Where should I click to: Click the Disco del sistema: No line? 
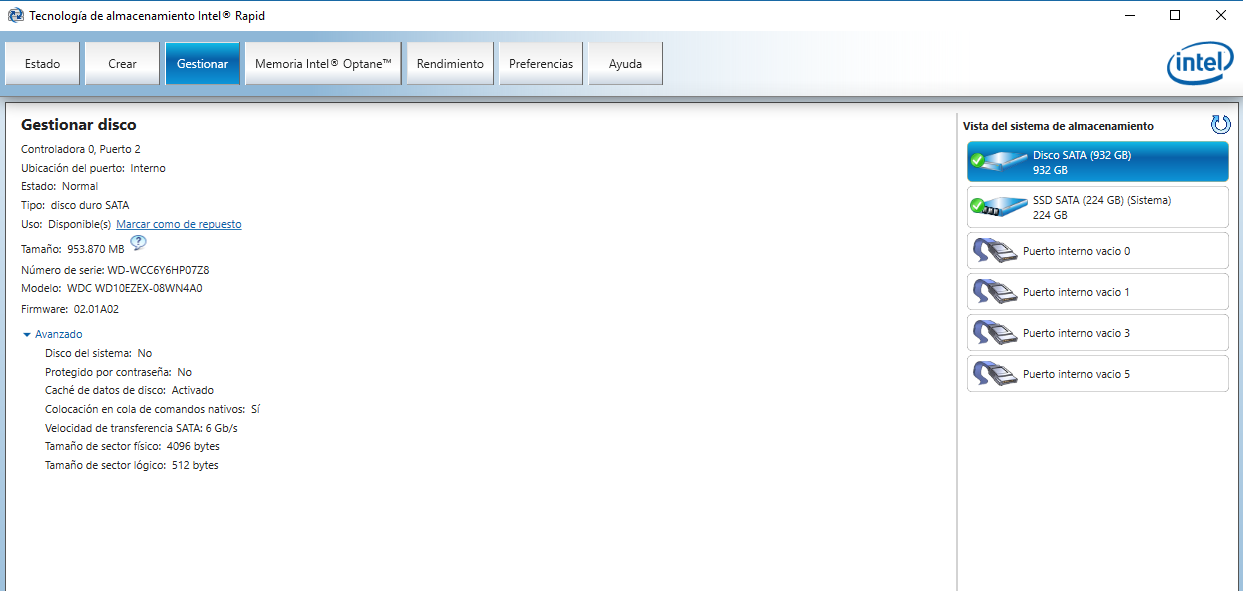[x=99, y=353]
